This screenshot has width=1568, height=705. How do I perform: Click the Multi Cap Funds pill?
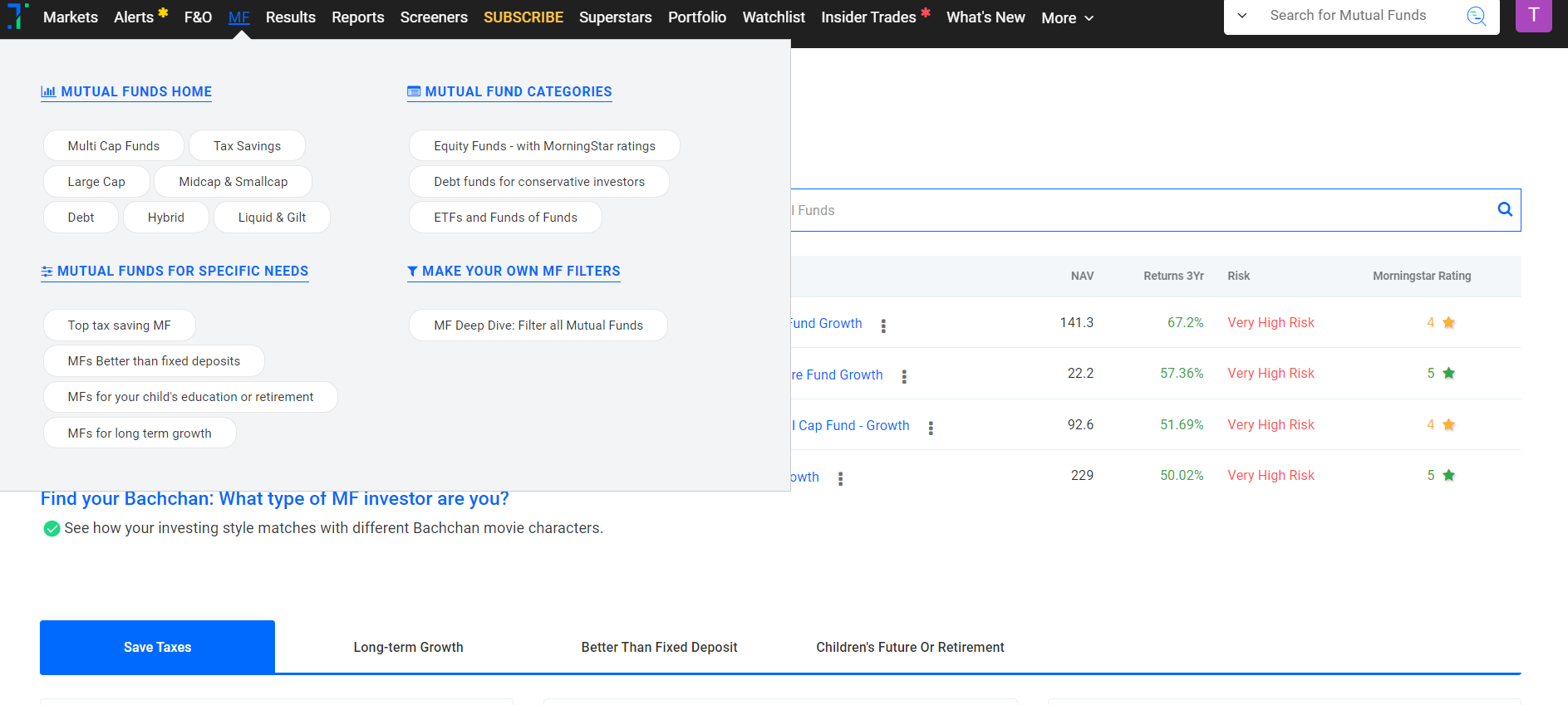click(114, 146)
